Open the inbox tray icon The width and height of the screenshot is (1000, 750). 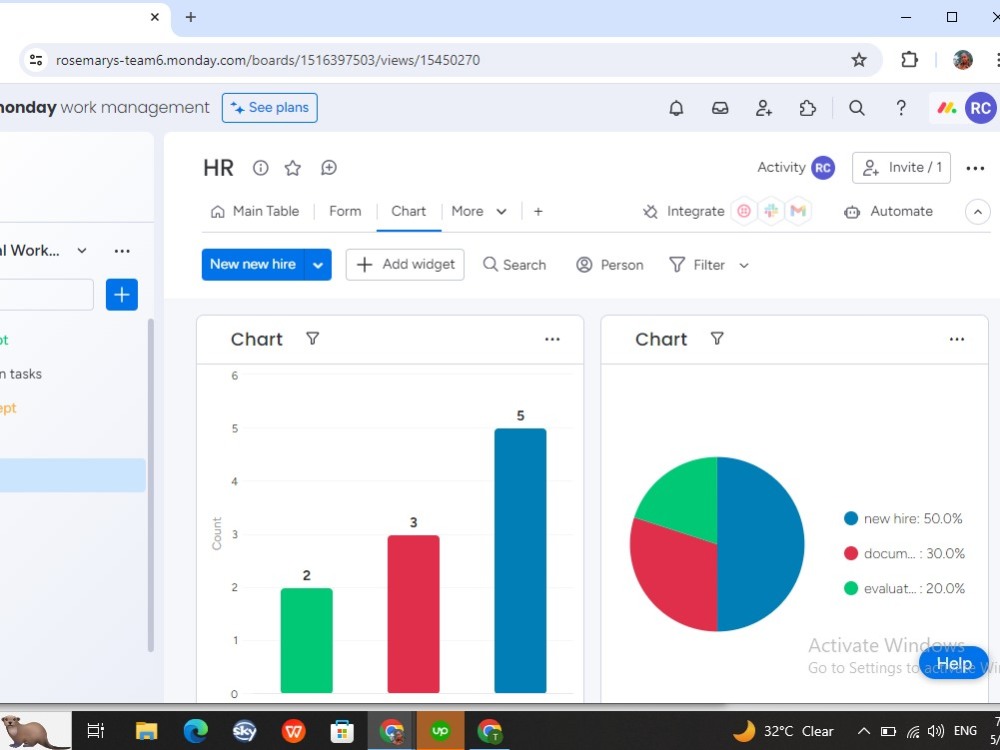coord(720,108)
